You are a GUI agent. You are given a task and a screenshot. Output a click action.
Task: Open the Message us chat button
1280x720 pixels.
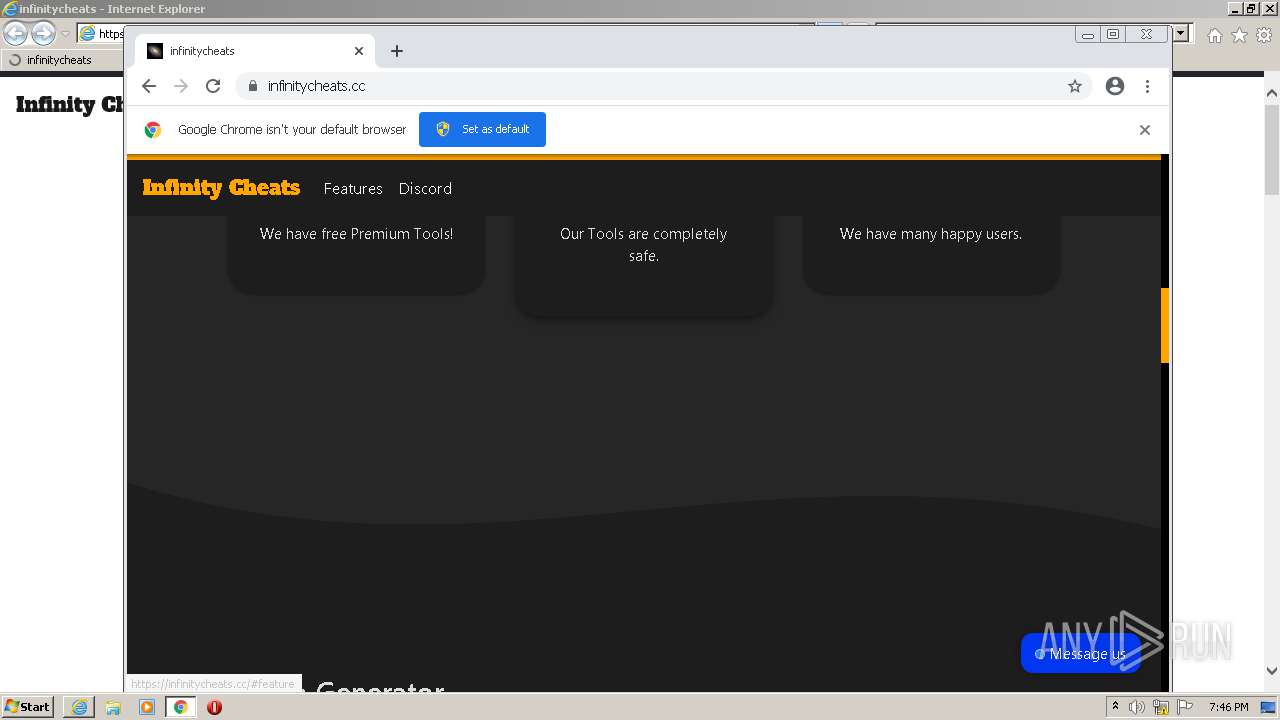[1080, 653]
